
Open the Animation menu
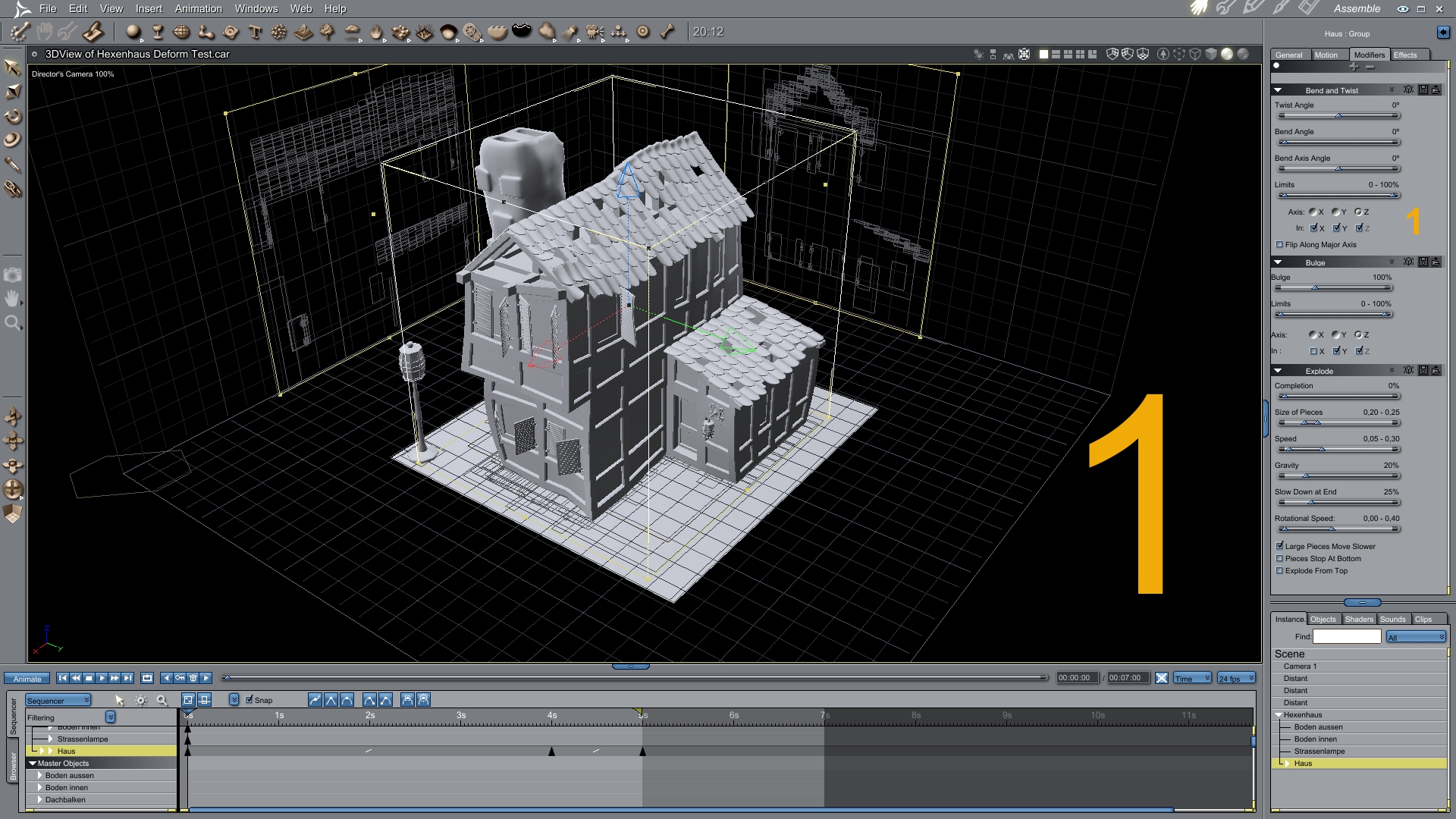[x=198, y=9]
